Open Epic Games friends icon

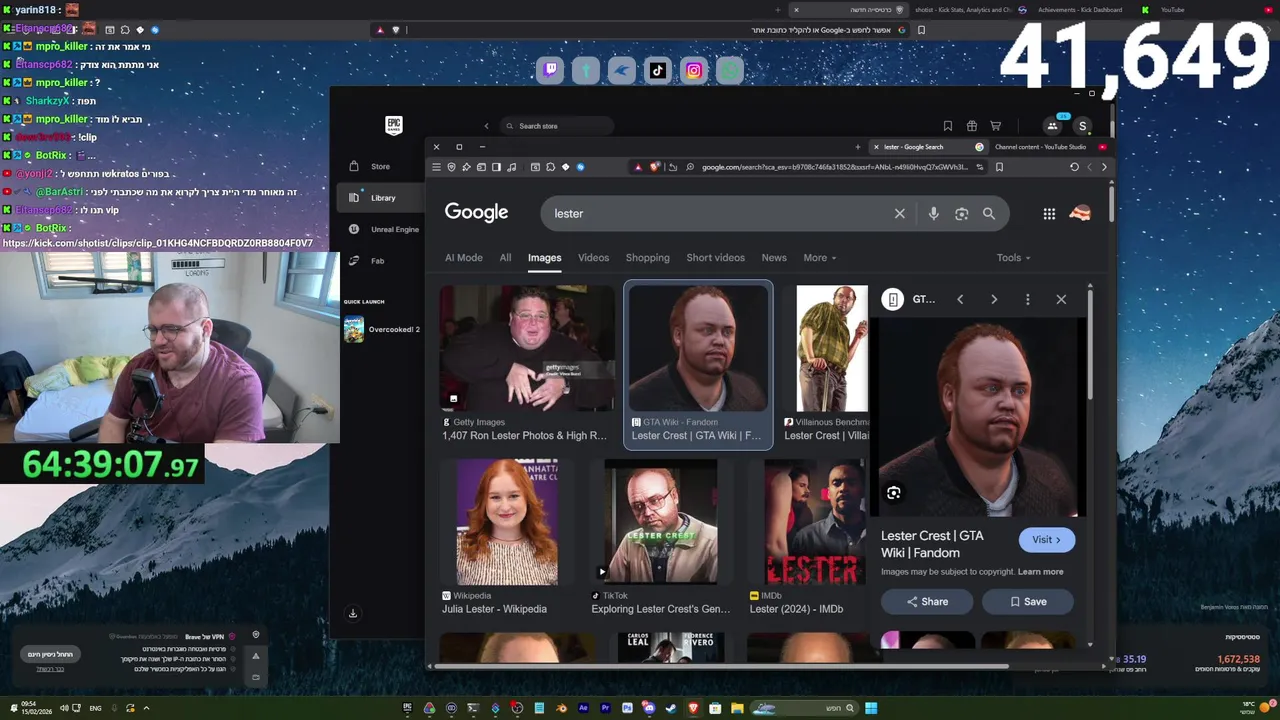(x=1052, y=126)
